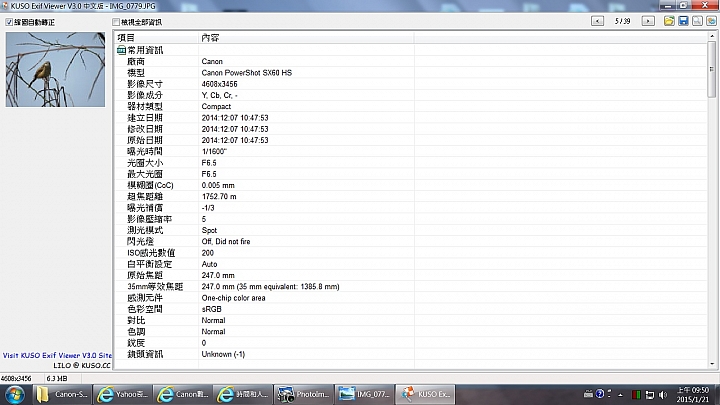Open folder icon in toolbar

tap(669, 21)
